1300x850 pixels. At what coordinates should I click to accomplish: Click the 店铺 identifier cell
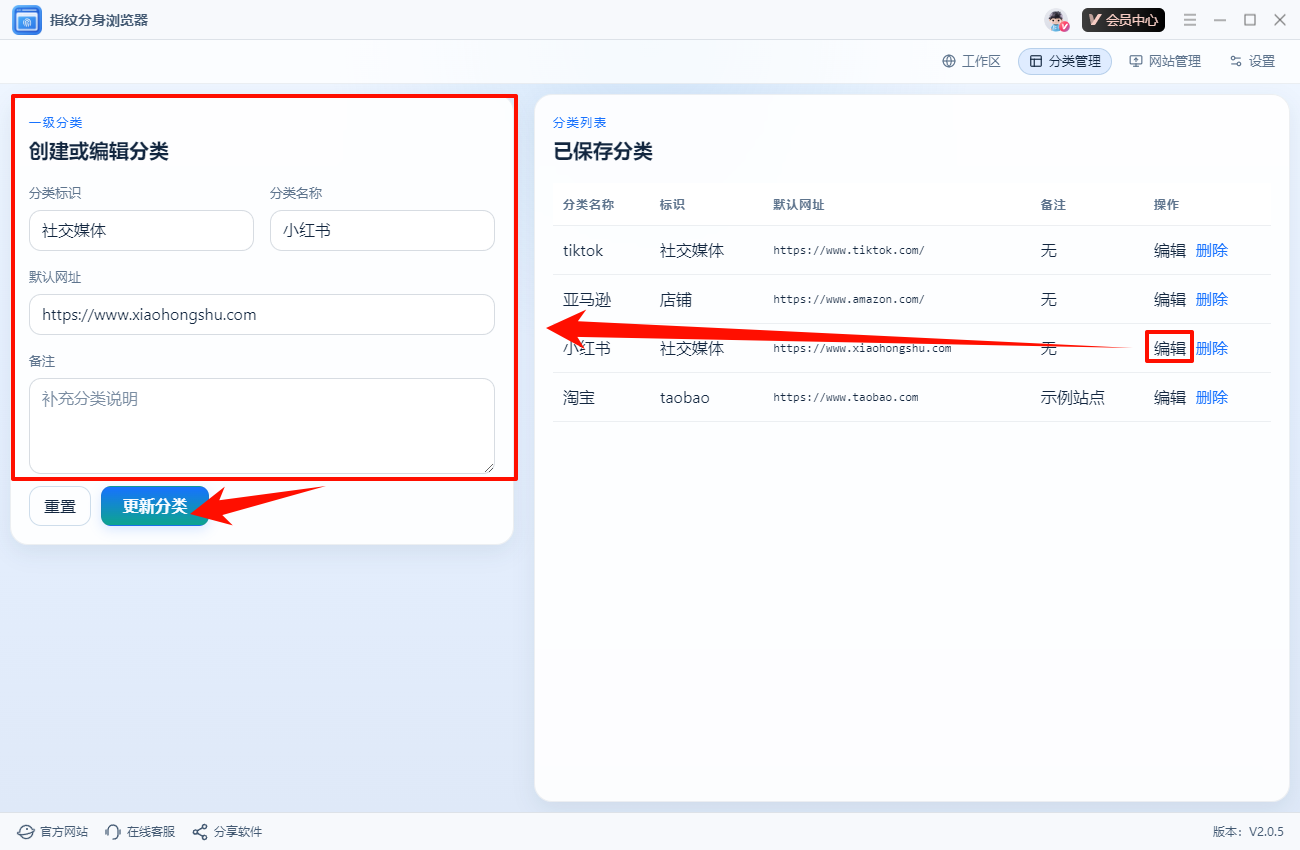(x=676, y=299)
